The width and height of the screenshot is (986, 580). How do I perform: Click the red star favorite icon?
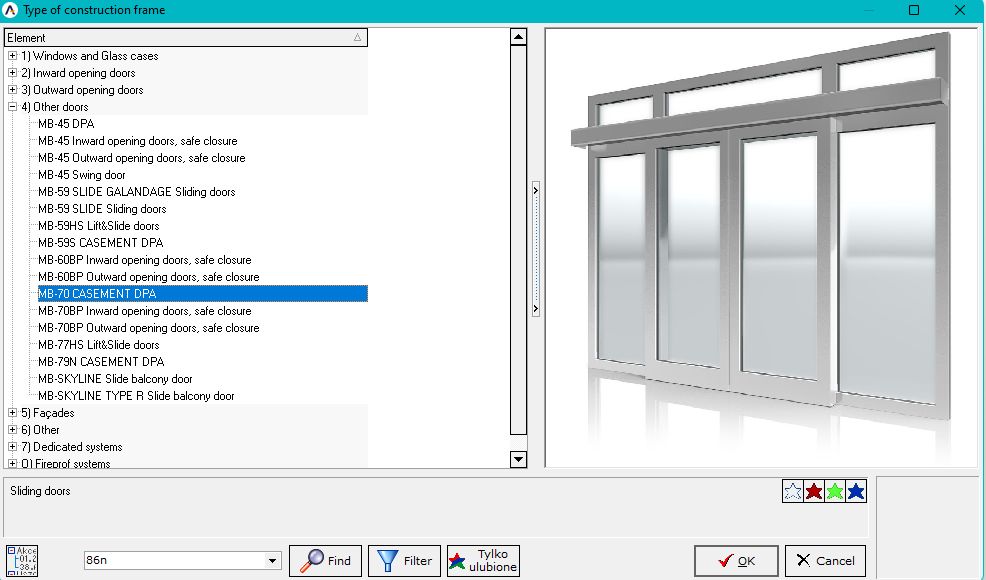coord(814,491)
